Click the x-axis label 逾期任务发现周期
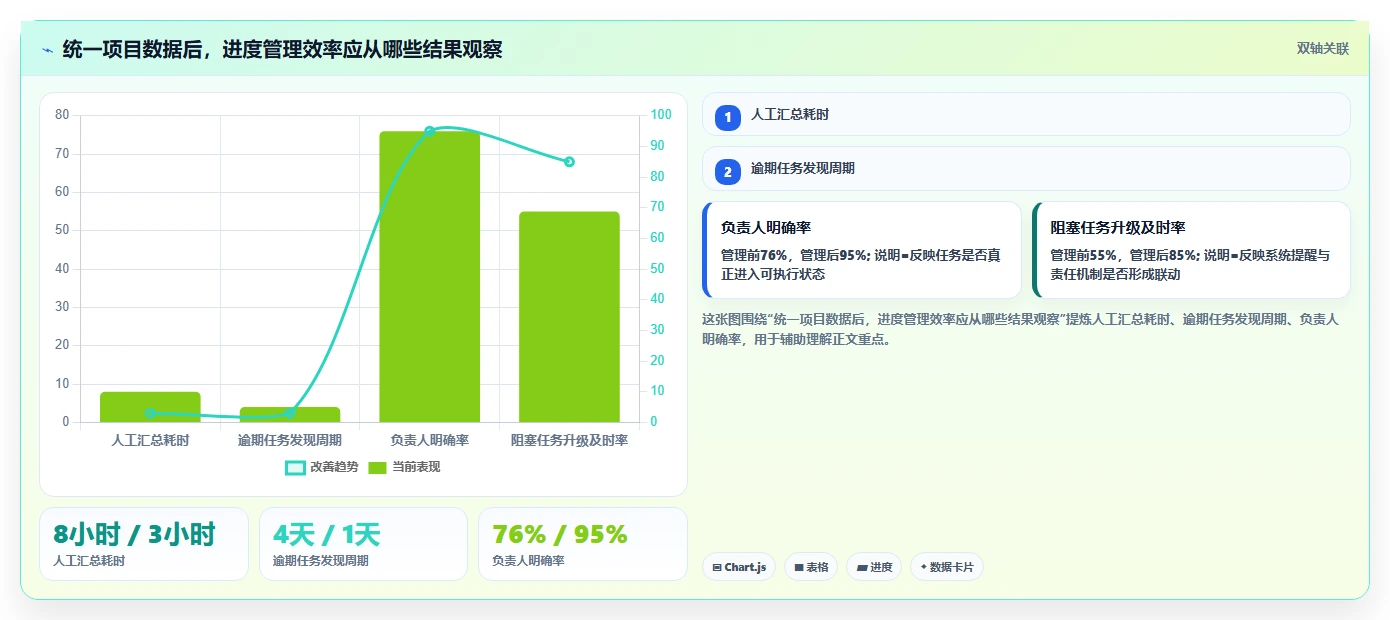Viewport: 1390px width, 620px height. (290, 440)
